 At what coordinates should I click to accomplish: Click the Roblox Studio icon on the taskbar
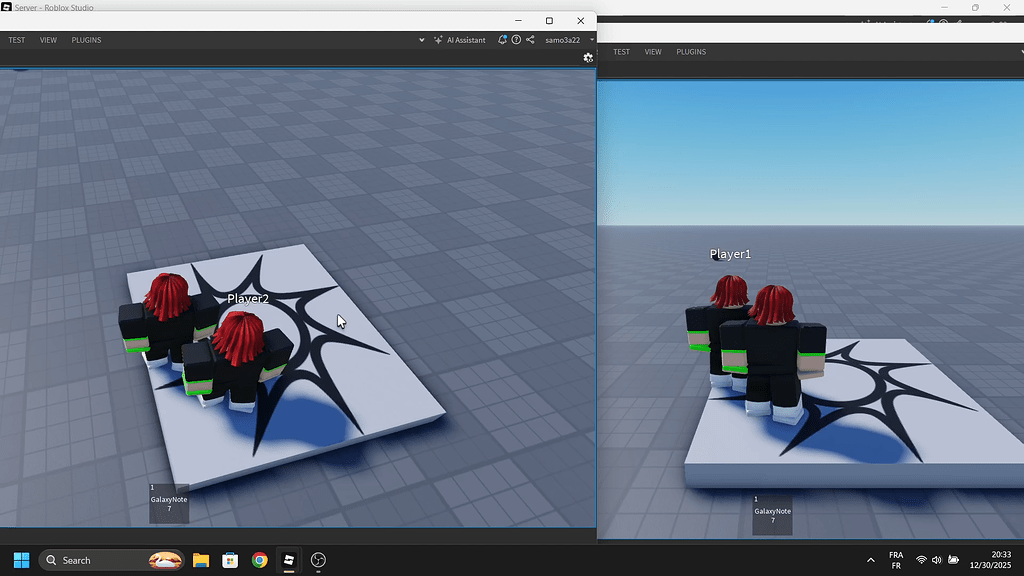[289, 560]
